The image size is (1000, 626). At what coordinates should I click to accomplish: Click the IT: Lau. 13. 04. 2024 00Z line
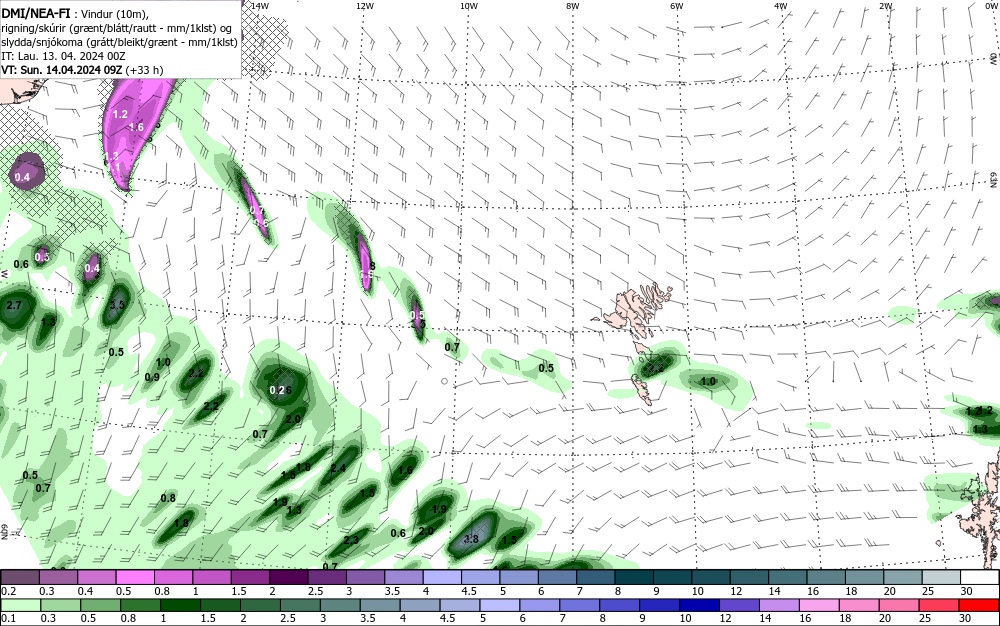click(x=63, y=56)
